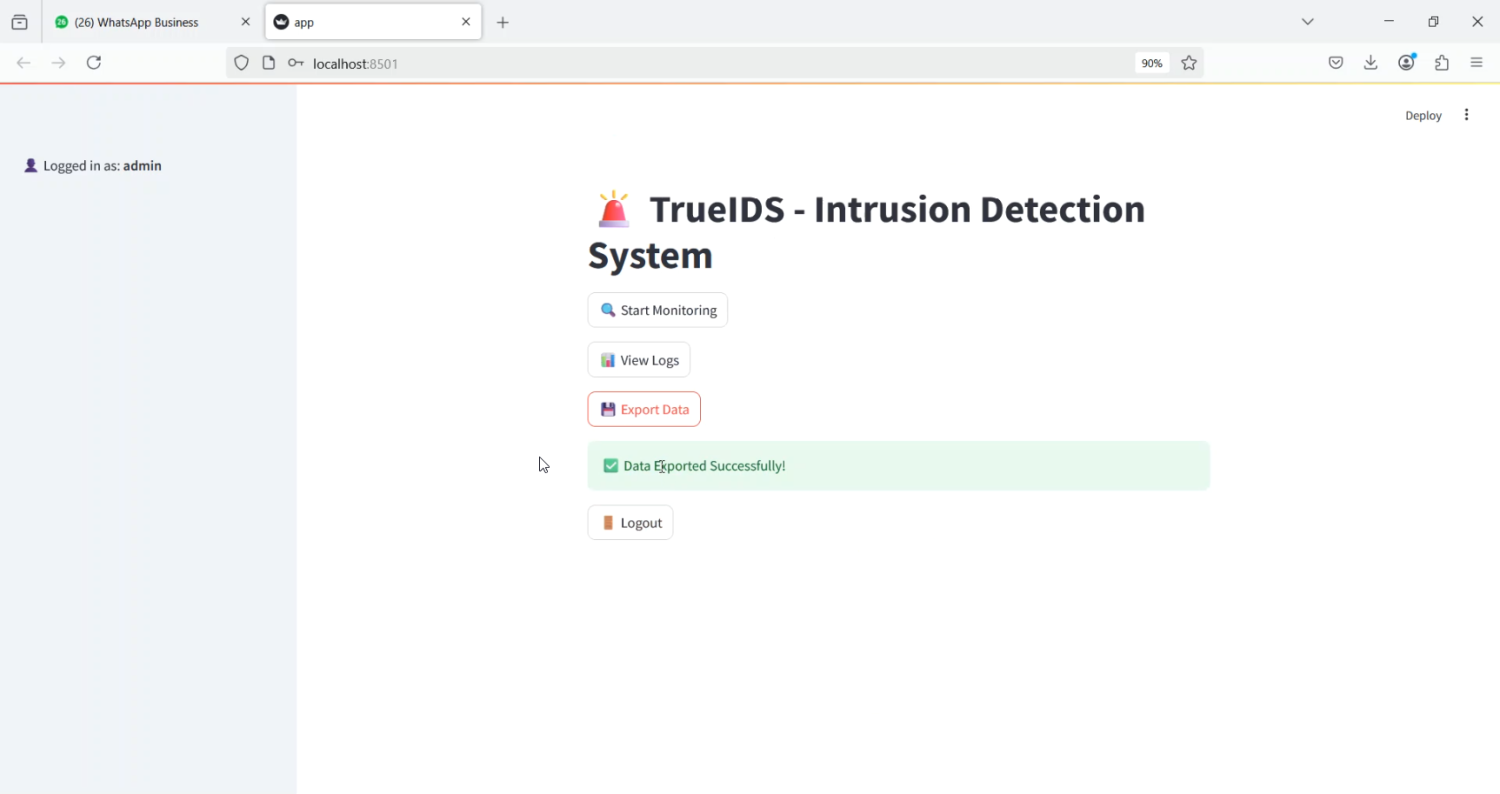This screenshot has height=794, width=1500.
Task: Log out of TrueIDS
Action: coord(630,523)
